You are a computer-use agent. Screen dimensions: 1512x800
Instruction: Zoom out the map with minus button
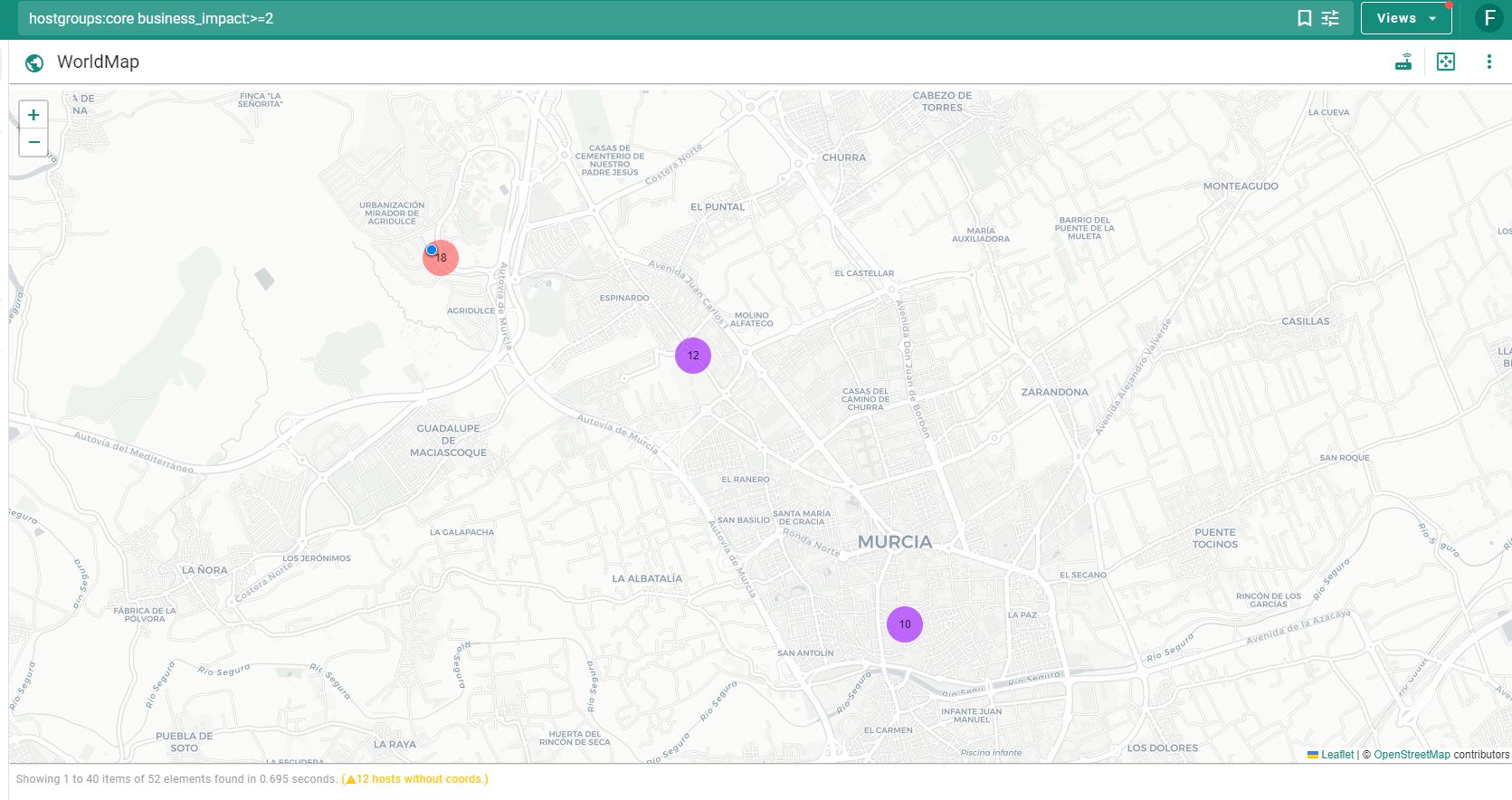(x=33, y=142)
